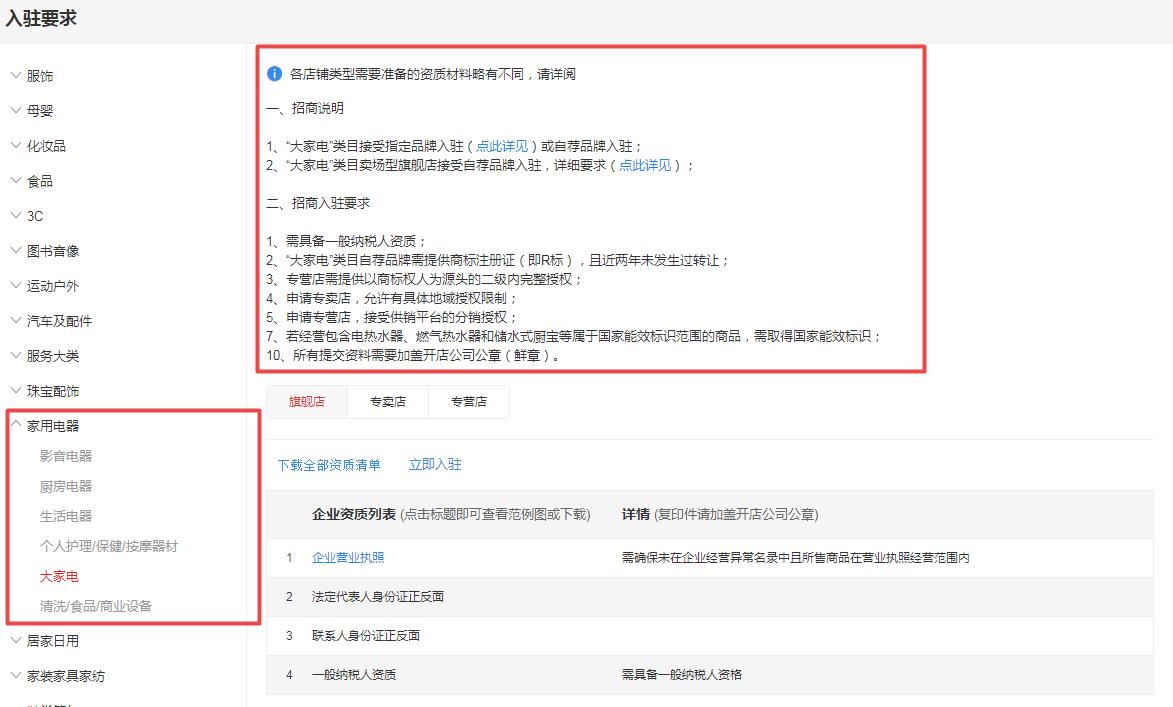
Task: Switch to the 专卖店 tab
Action: point(388,401)
